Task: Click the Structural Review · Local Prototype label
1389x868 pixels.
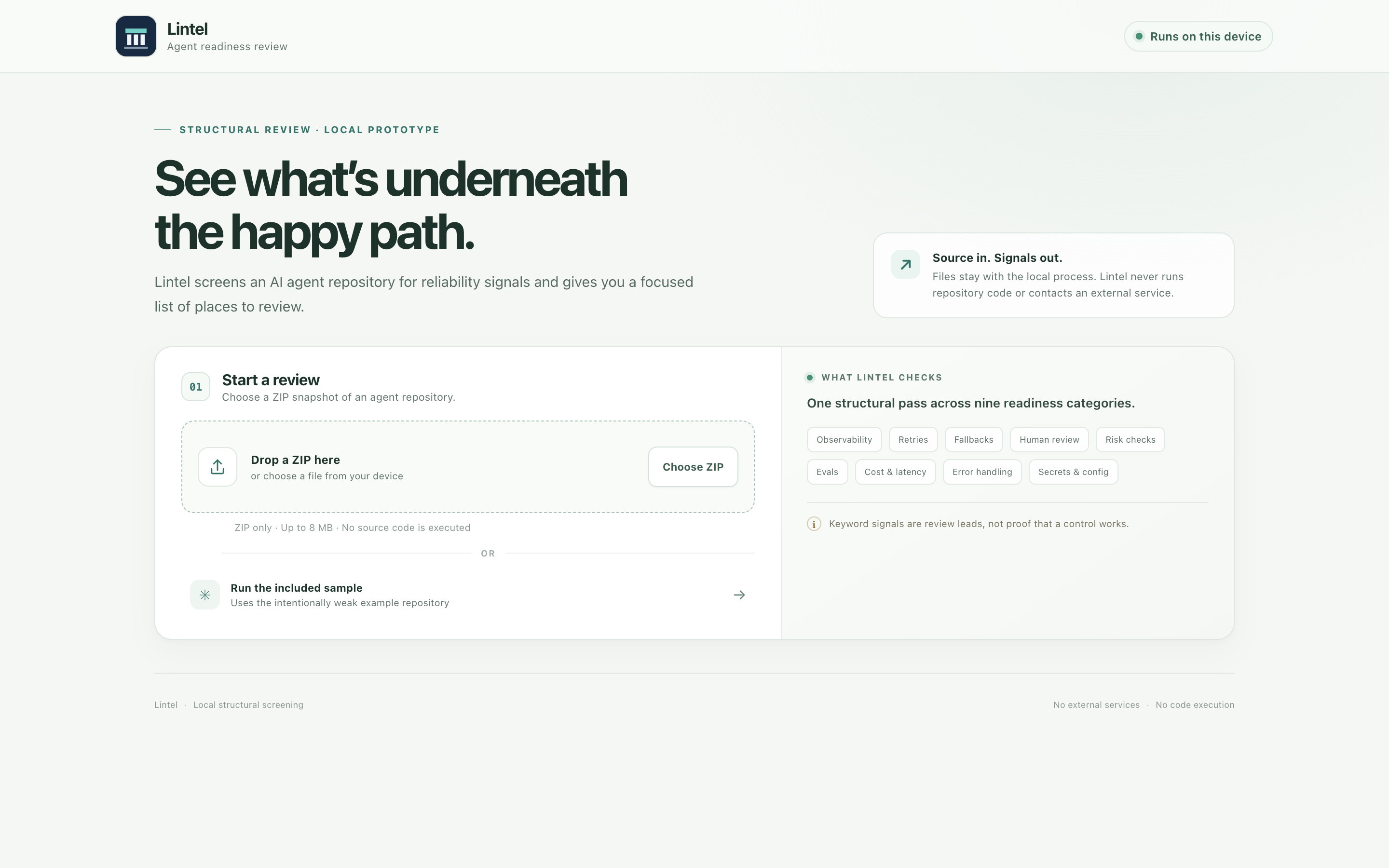Action: (x=310, y=130)
